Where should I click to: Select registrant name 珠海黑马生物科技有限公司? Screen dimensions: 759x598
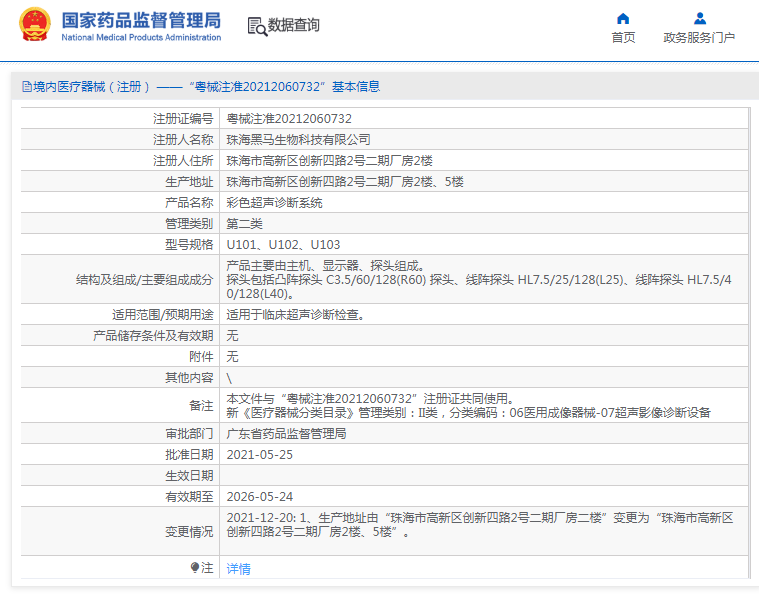coord(298,139)
